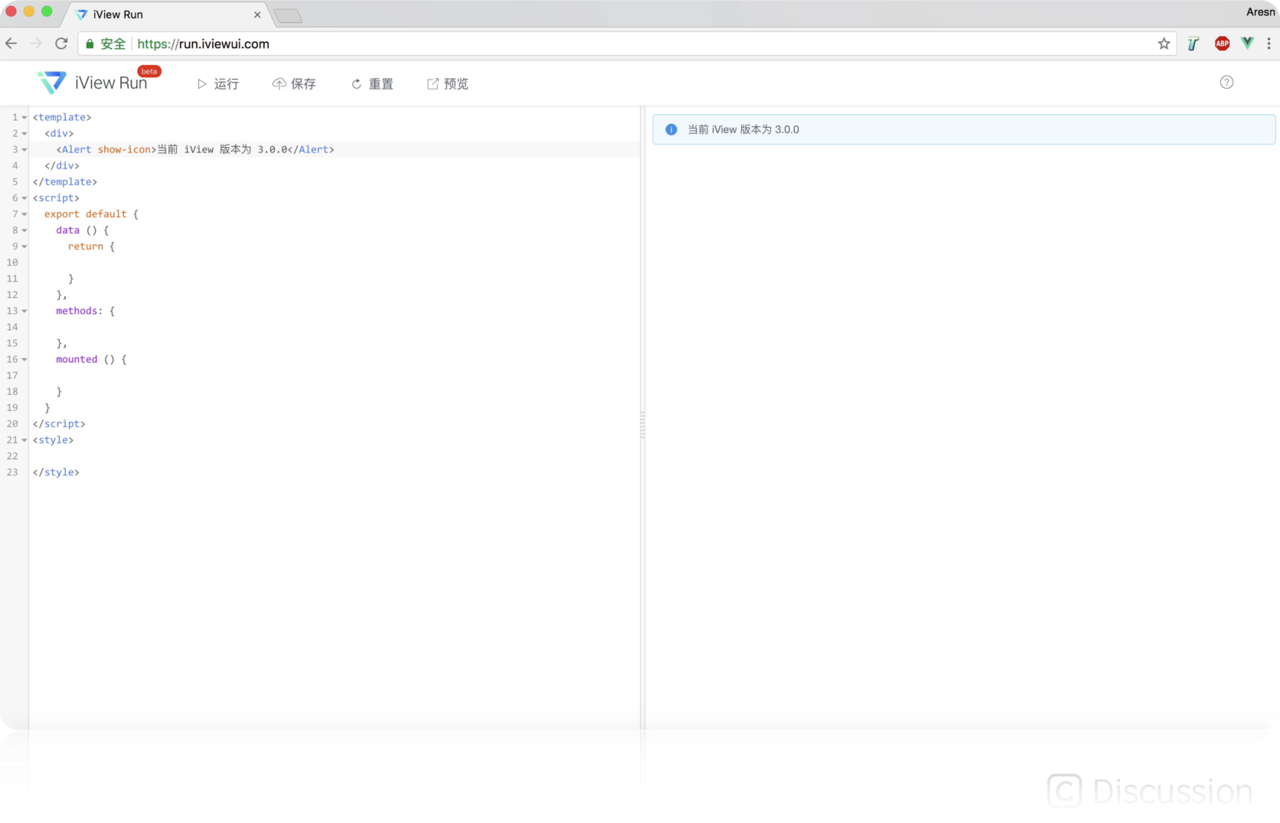Viewport: 1280px width, 823px height.
Task: Click the closing '</style>' tag line
Action: pyautogui.click(x=56, y=472)
